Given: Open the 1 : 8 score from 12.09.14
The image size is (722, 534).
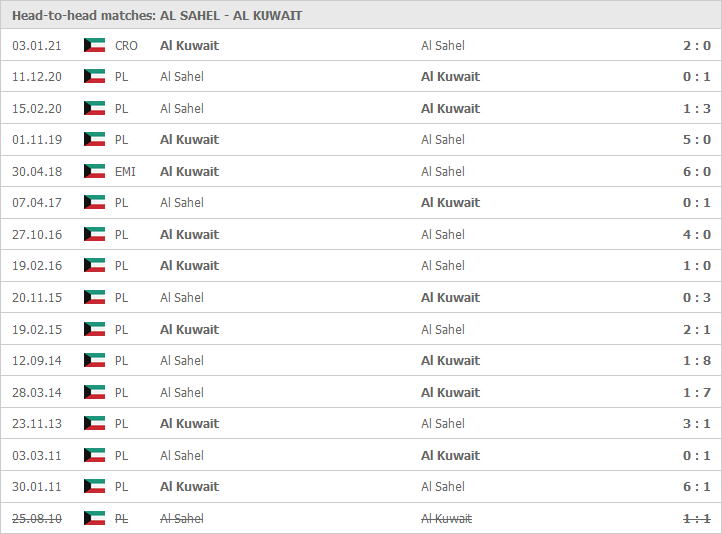Looking at the screenshot, I should point(697,360).
